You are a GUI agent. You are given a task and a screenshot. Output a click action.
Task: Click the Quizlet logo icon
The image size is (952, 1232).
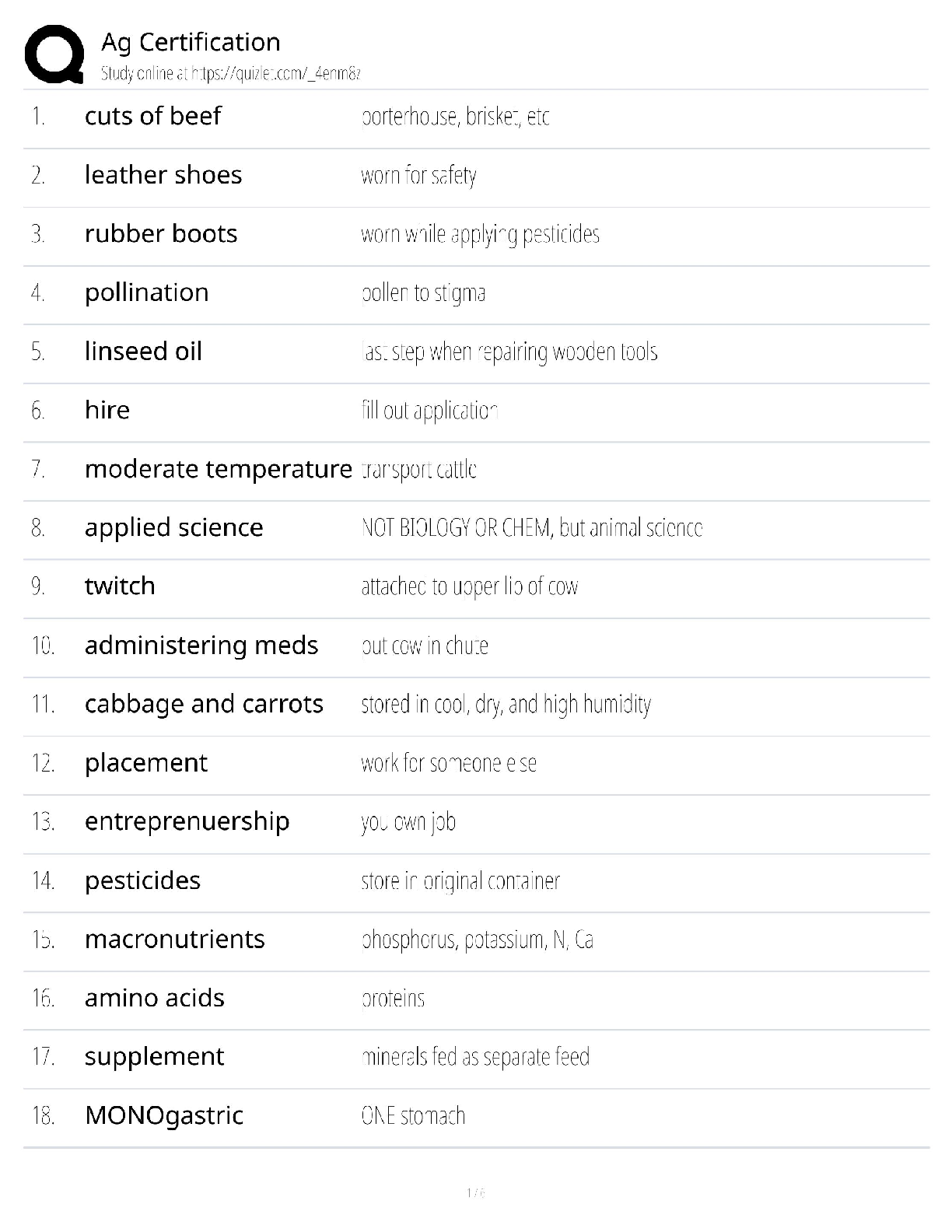point(54,54)
